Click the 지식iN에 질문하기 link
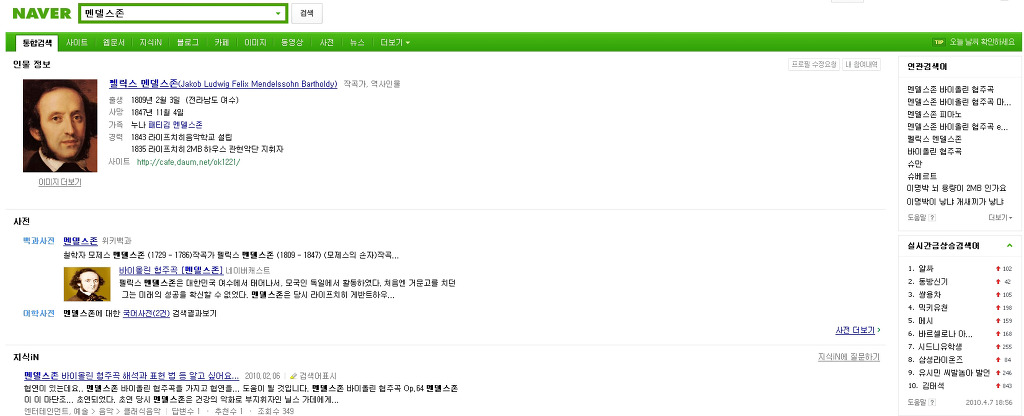1024x416 pixels. coord(849,357)
